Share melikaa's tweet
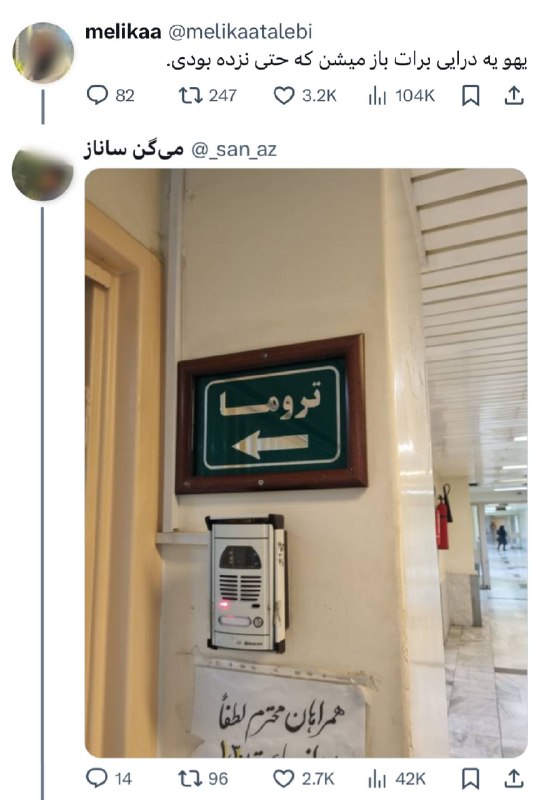This screenshot has height=800, width=540. [514, 95]
